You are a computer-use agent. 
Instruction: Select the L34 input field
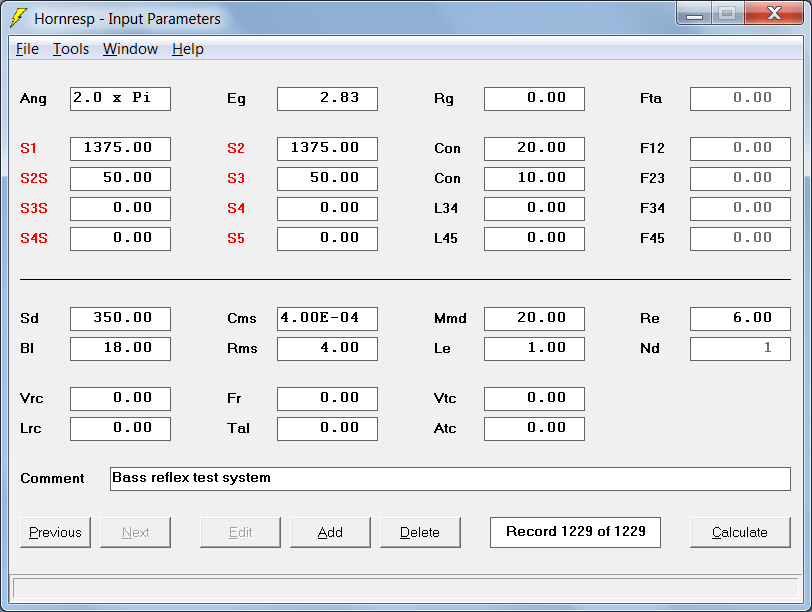[x=534, y=209]
